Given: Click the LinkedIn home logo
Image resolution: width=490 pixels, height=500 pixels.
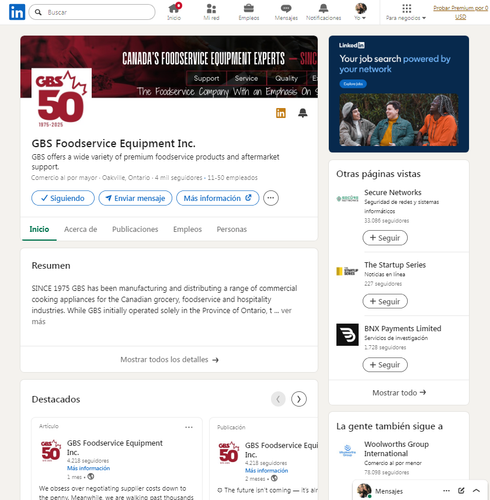Looking at the screenshot, I should pyautogui.click(x=17, y=12).
